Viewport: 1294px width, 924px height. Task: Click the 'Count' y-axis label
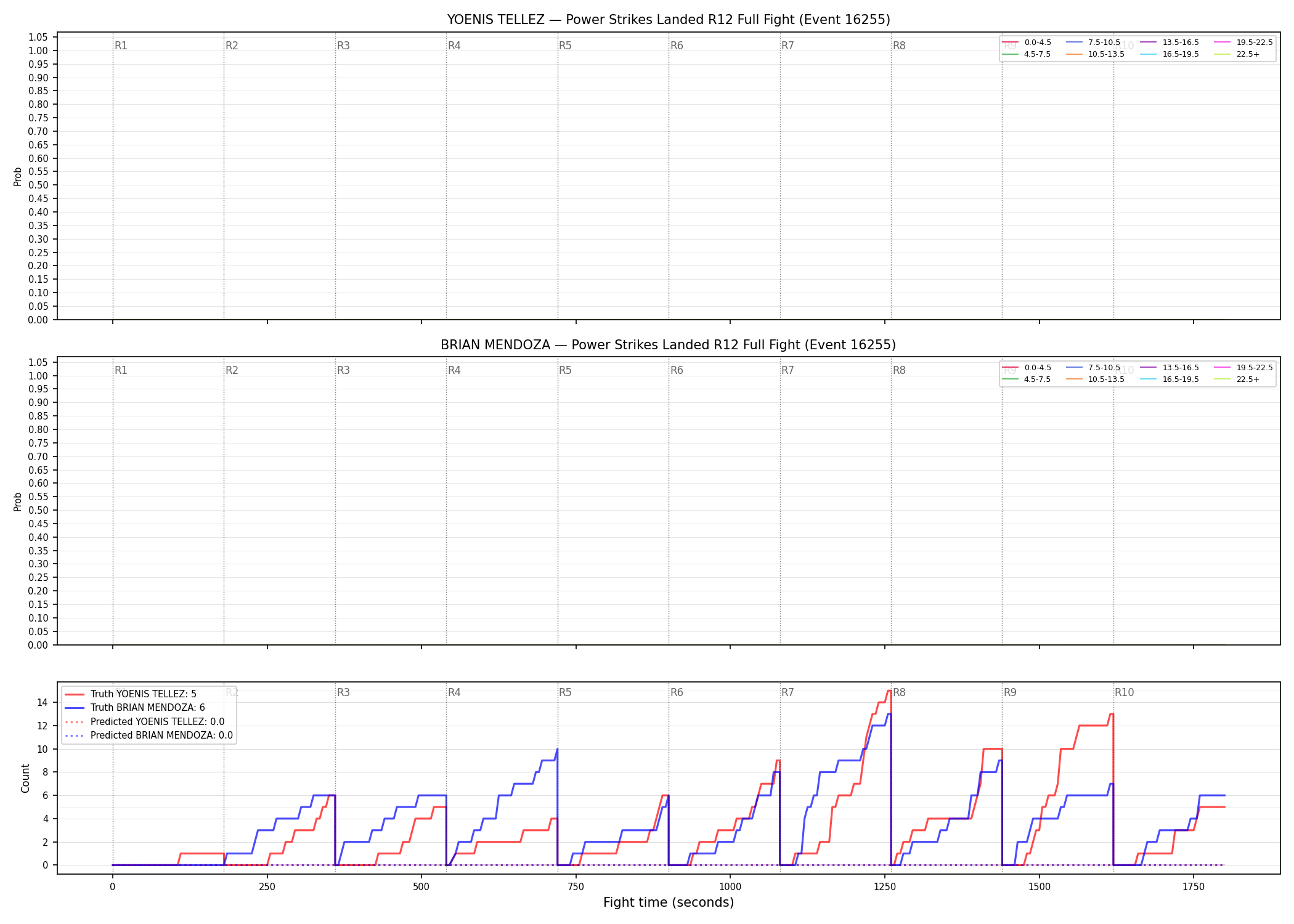click(25, 778)
